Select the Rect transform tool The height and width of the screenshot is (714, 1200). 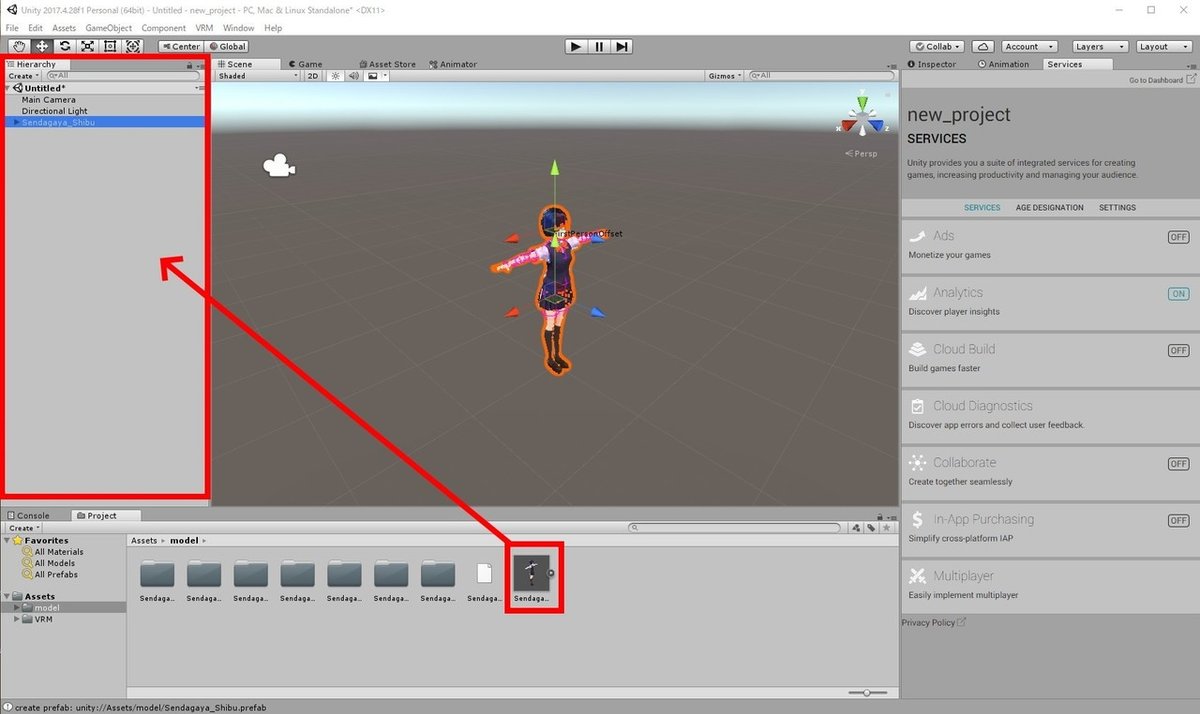110,46
